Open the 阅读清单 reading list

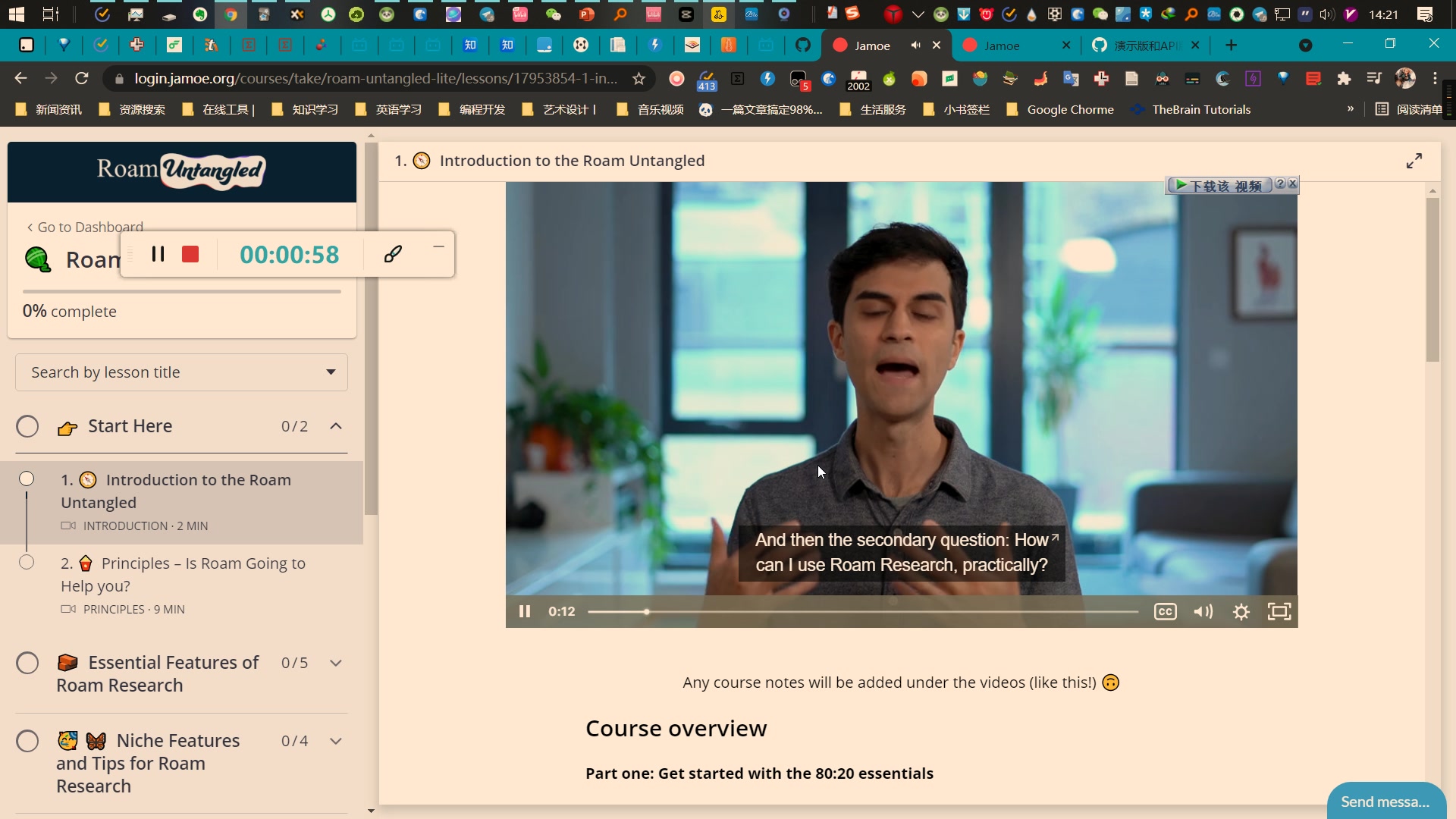[x=1409, y=109]
